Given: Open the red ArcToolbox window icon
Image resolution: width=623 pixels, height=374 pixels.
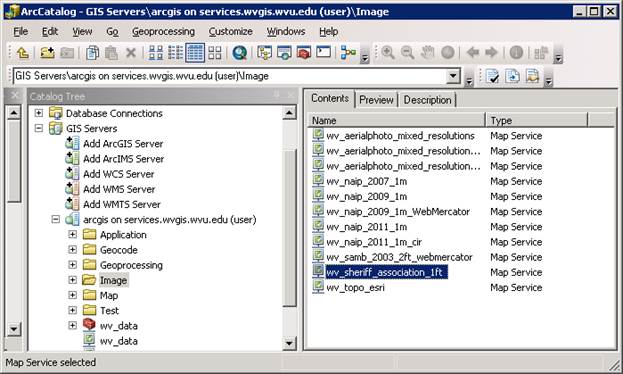Looking at the screenshot, I should pos(304,52).
